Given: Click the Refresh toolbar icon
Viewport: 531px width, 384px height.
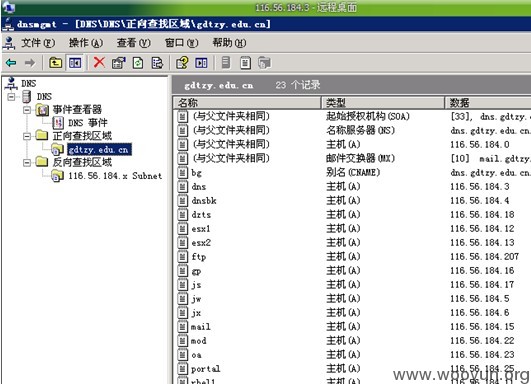Looking at the screenshot, I should [138, 63].
